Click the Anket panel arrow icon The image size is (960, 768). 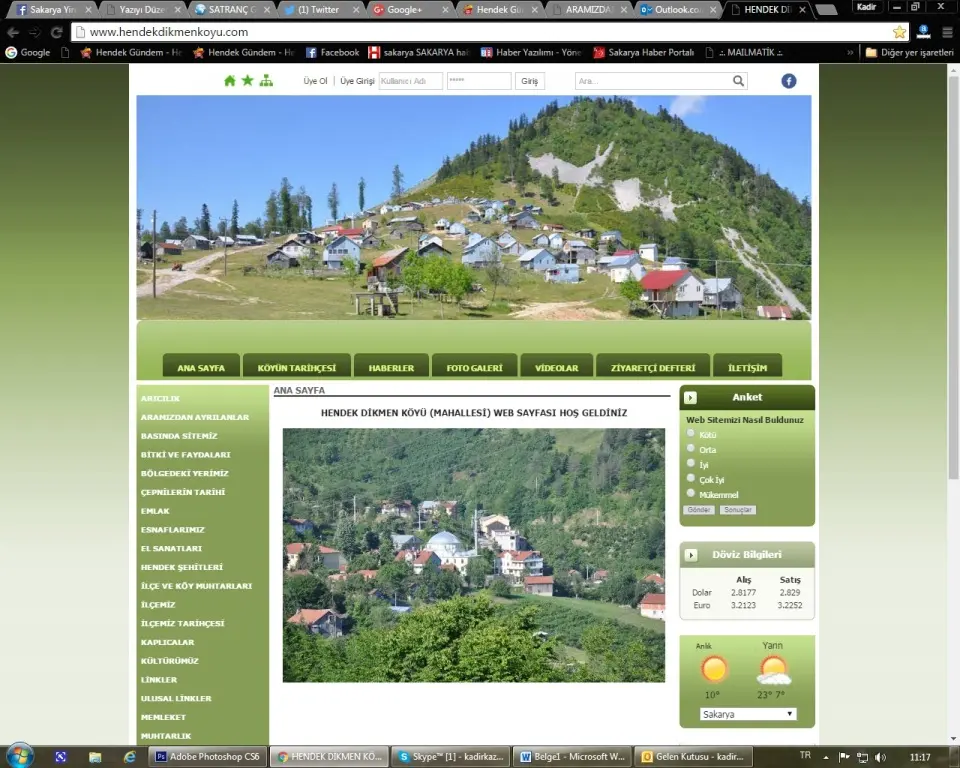pyautogui.click(x=690, y=397)
